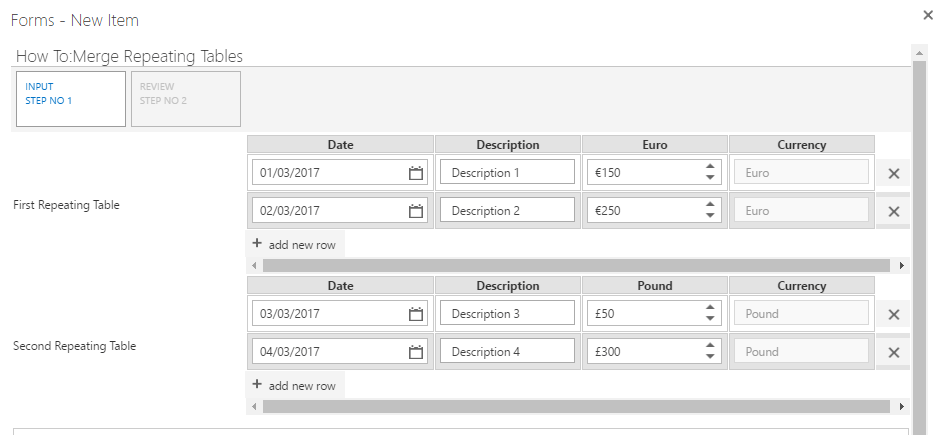942x435 pixels.
Task: Click the 02/03/2017 date field
Action: pos(339,211)
